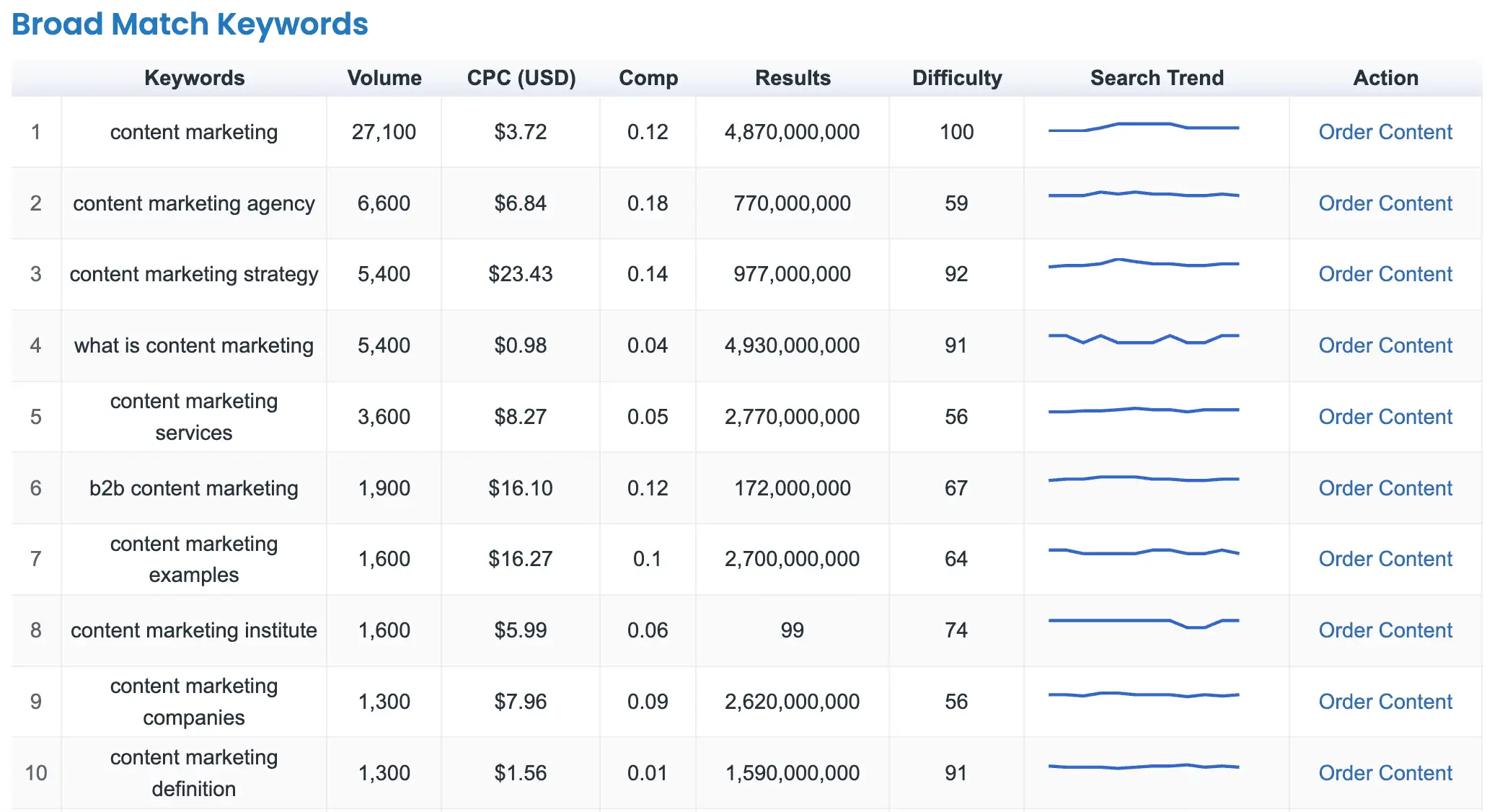Image resolution: width=1487 pixels, height=812 pixels.
Task: Select keyword 'content marketing examples'
Action: click(x=194, y=559)
